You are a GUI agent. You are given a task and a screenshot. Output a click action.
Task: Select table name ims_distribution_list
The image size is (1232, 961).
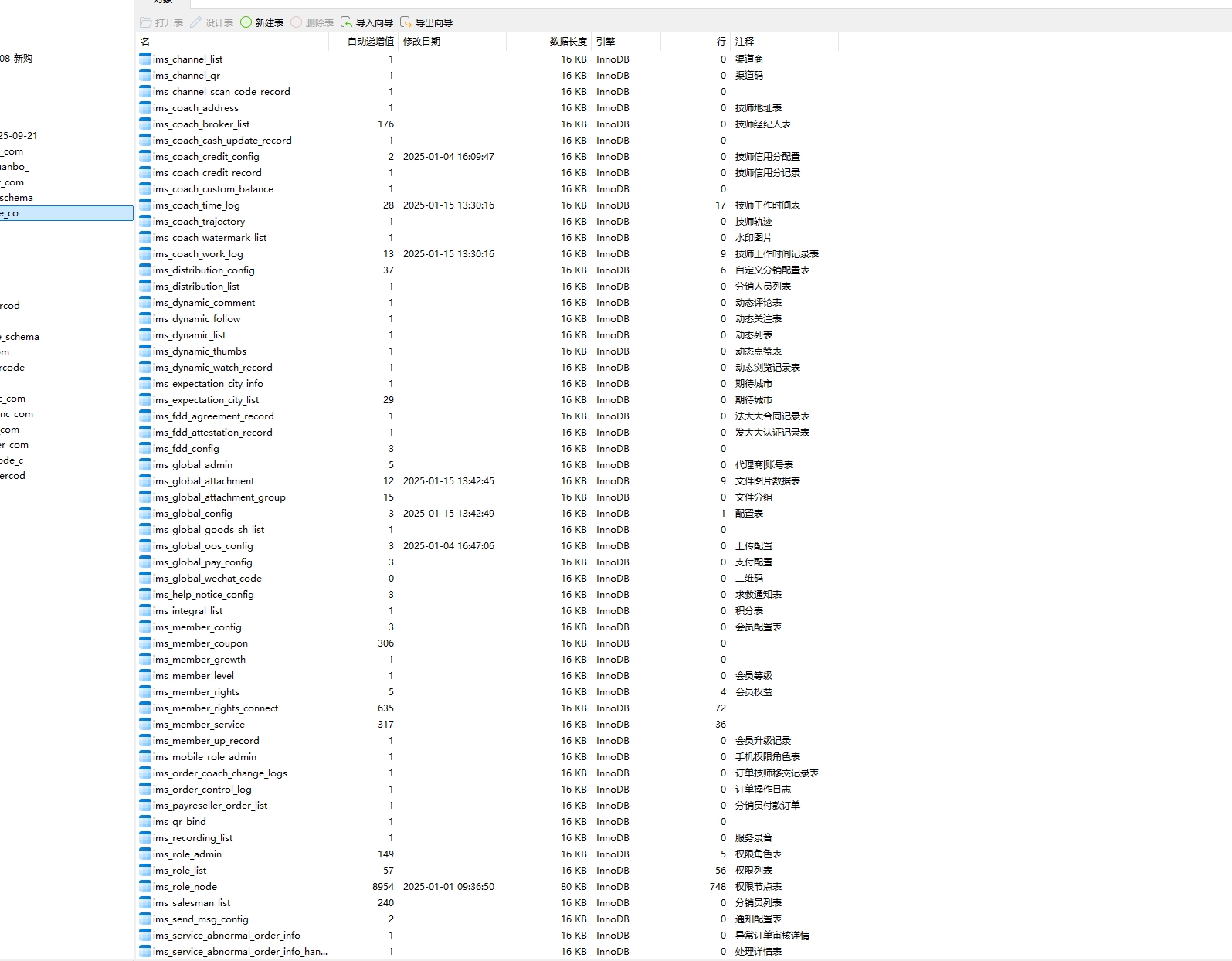tap(196, 286)
